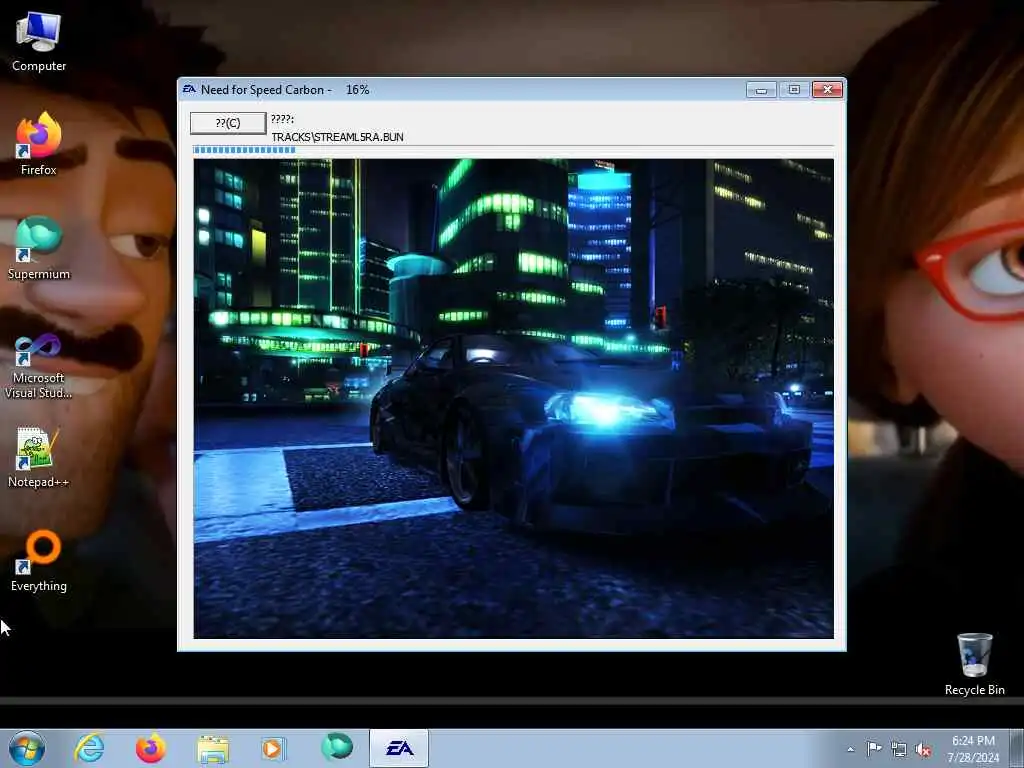Image resolution: width=1024 pixels, height=768 pixels.
Task: Open the Action Center flag icon
Action: coord(874,748)
